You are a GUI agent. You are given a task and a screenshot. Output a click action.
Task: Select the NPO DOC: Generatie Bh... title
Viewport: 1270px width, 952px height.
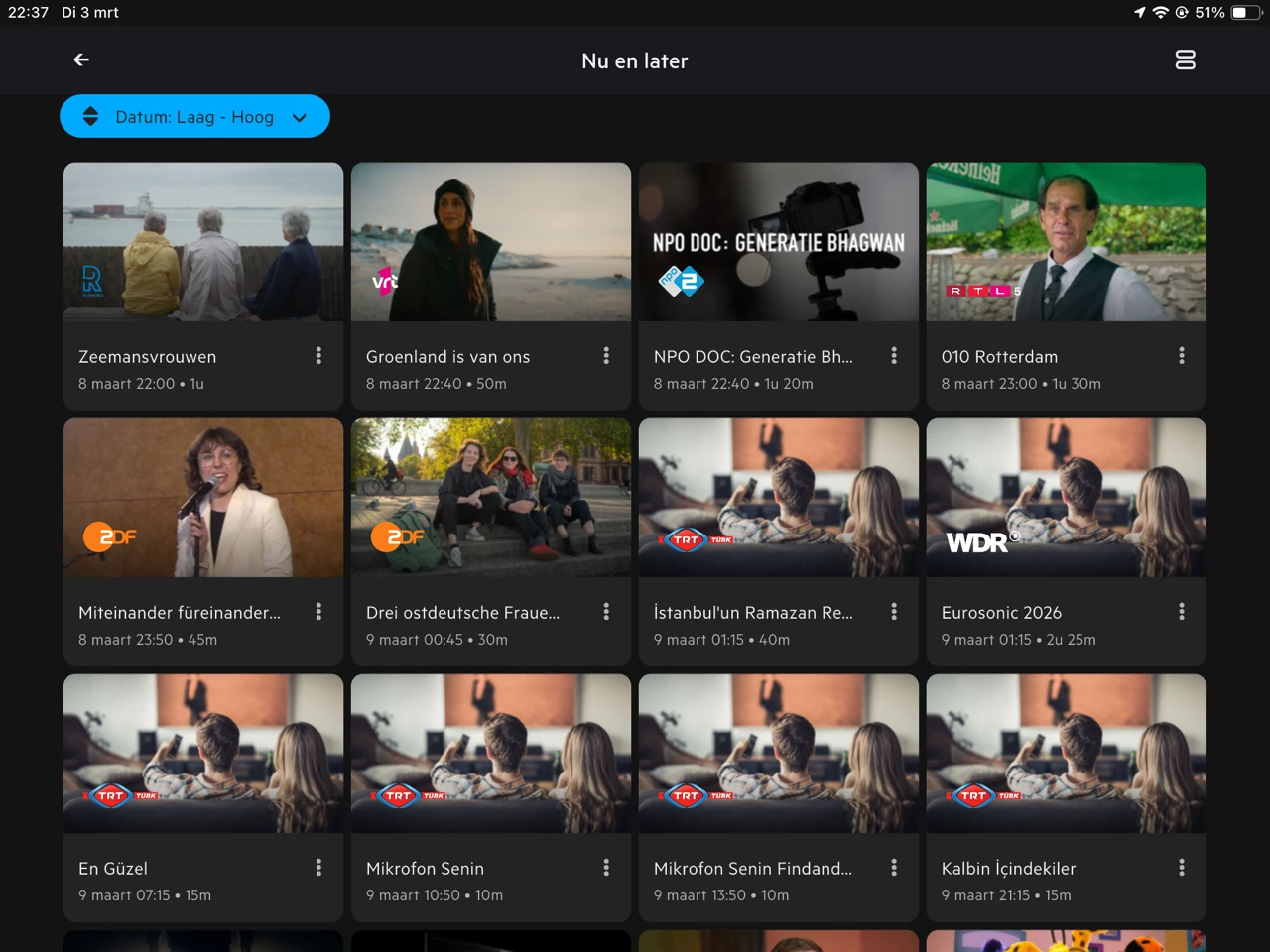[753, 357]
